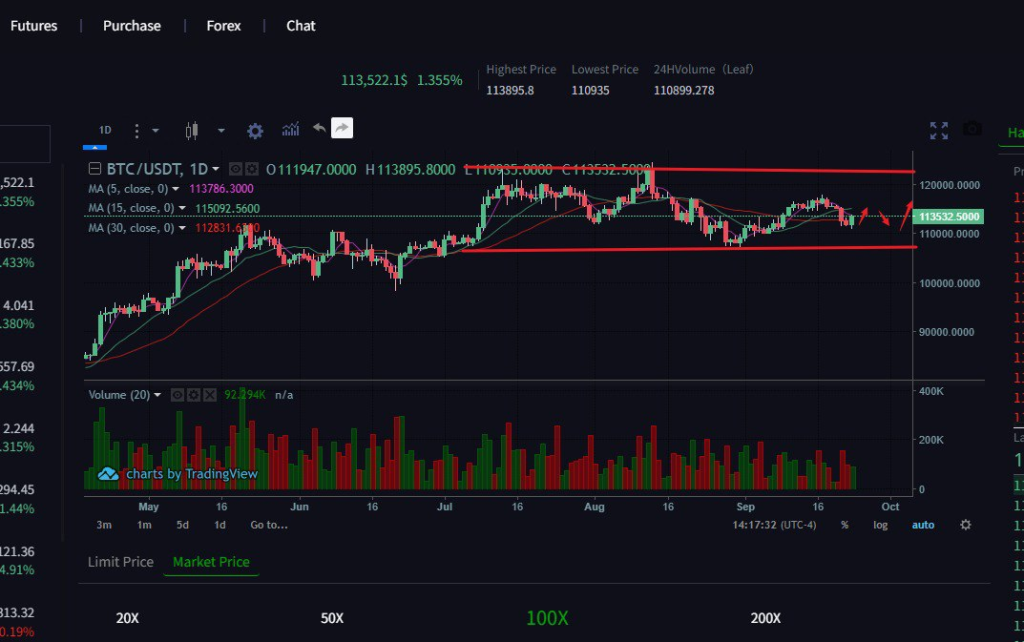This screenshot has height=642, width=1024.
Task: Remove the Volume indicator with X icon
Action: (x=211, y=395)
